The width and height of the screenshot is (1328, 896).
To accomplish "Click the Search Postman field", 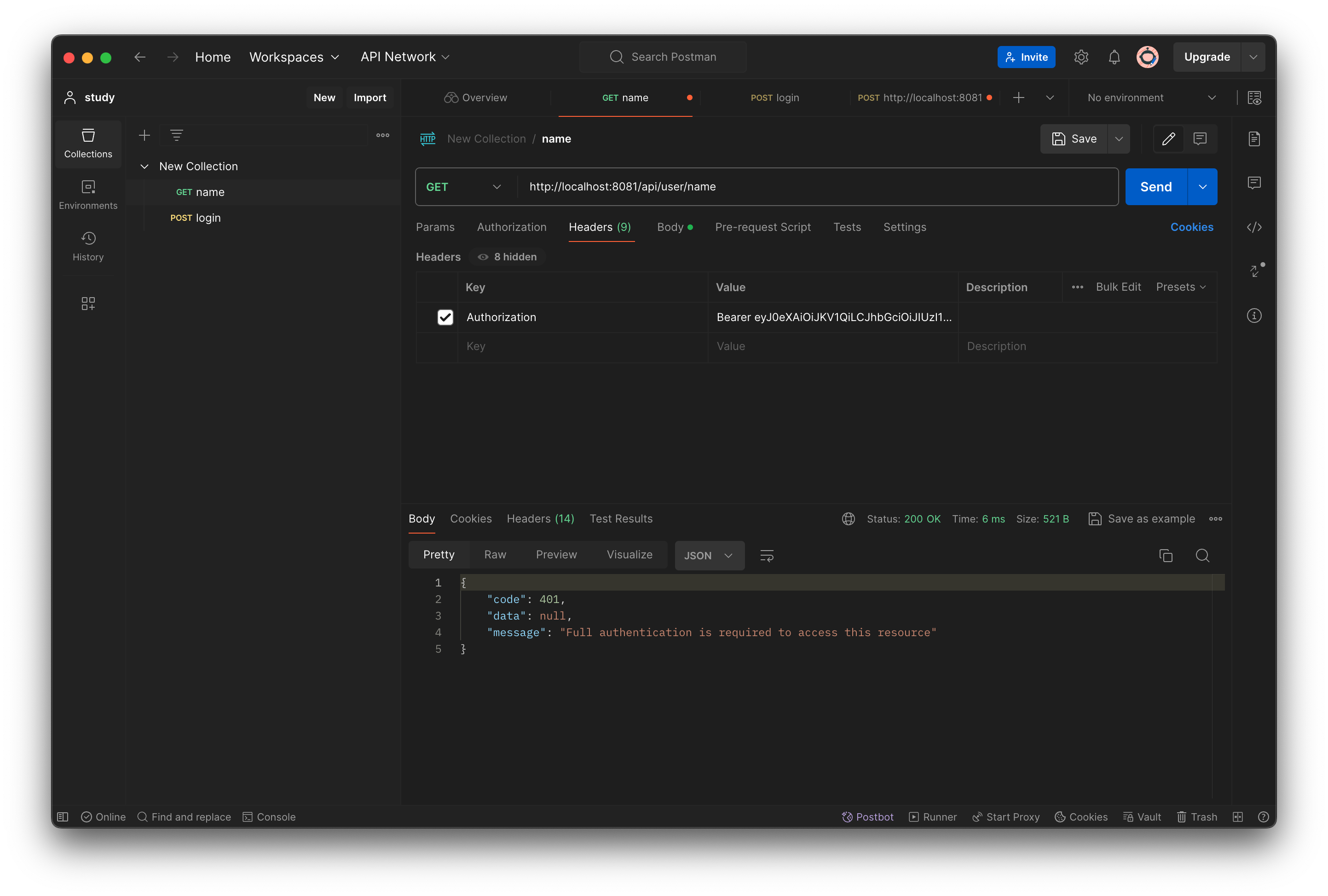I will (663, 57).
